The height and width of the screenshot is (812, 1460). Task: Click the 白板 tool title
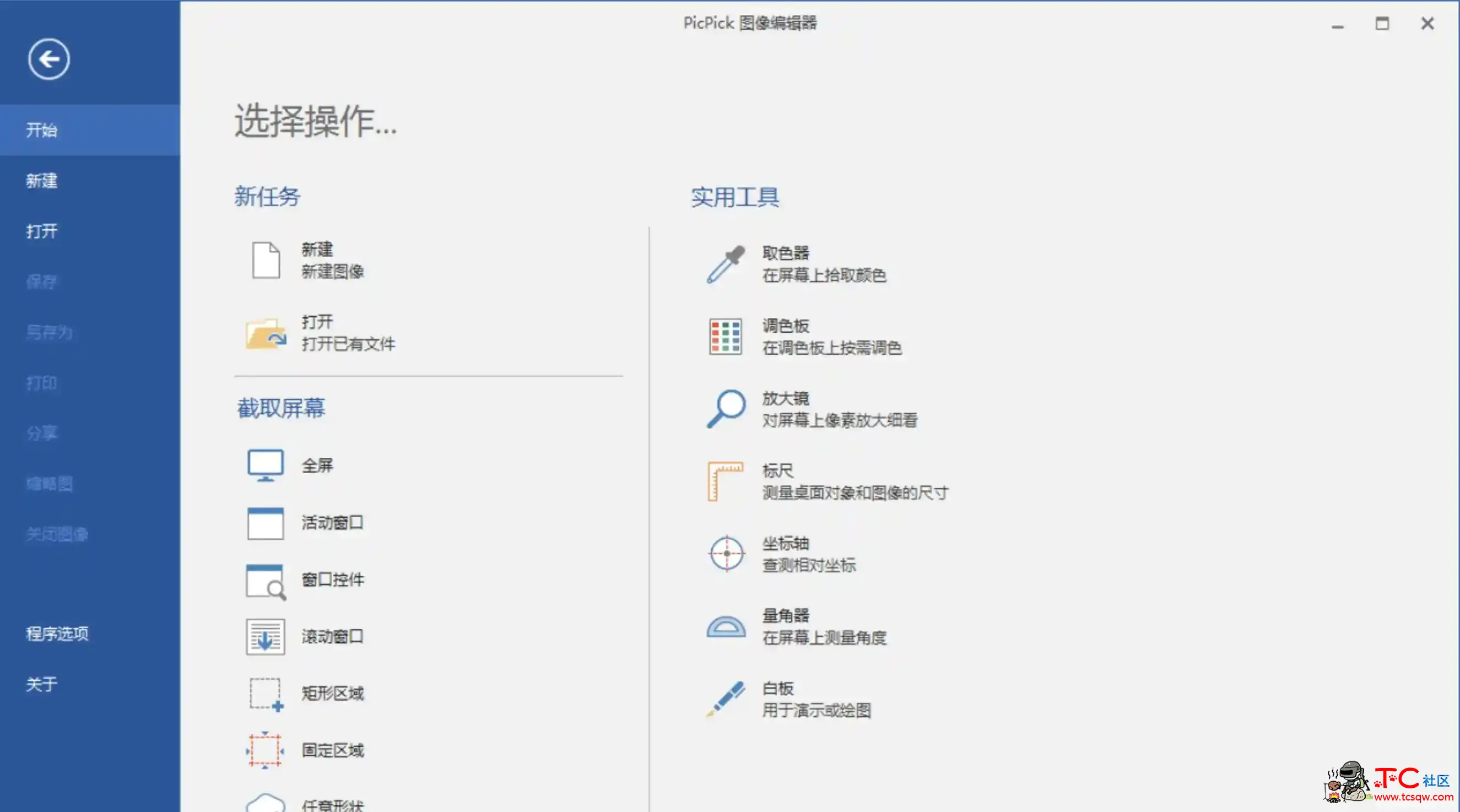click(777, 688)
